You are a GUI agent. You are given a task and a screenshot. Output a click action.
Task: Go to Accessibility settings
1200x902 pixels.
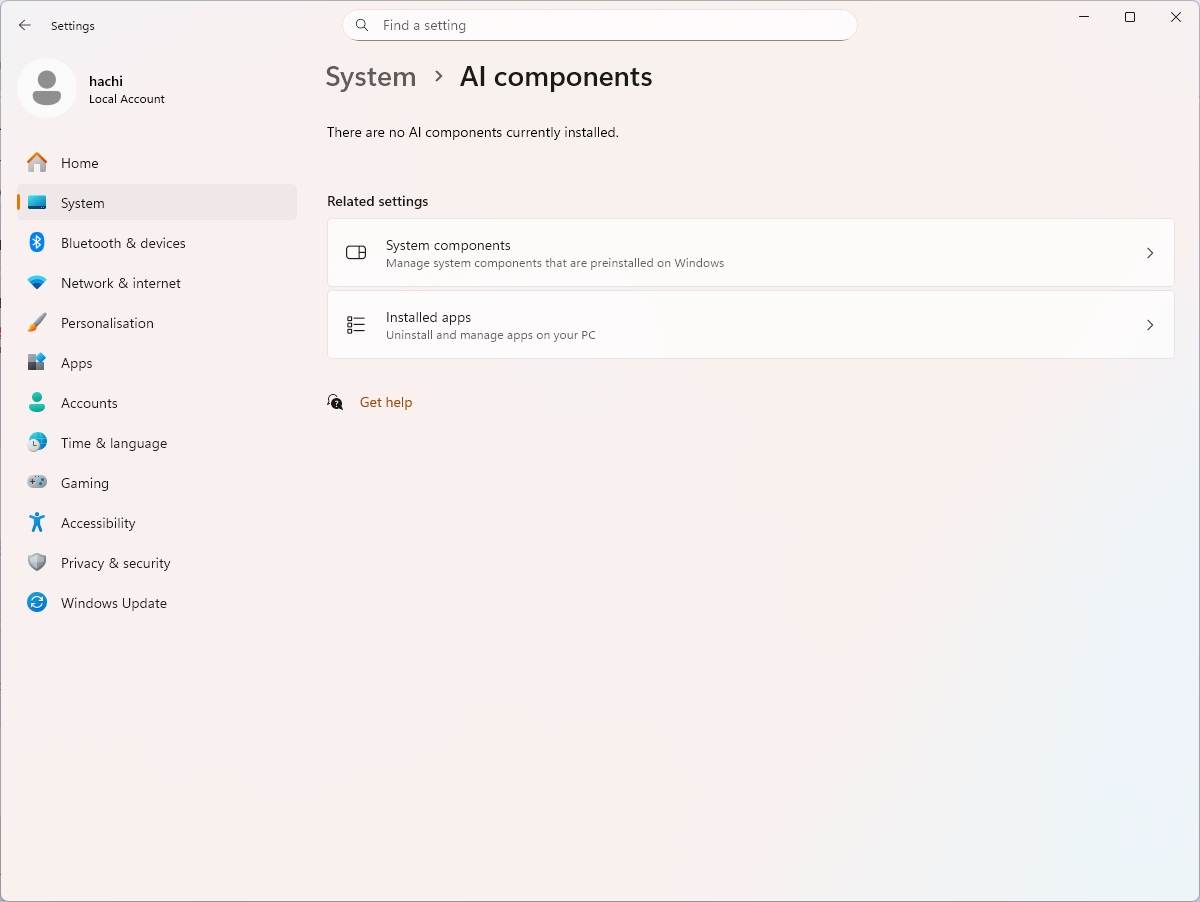pos(157,523)
